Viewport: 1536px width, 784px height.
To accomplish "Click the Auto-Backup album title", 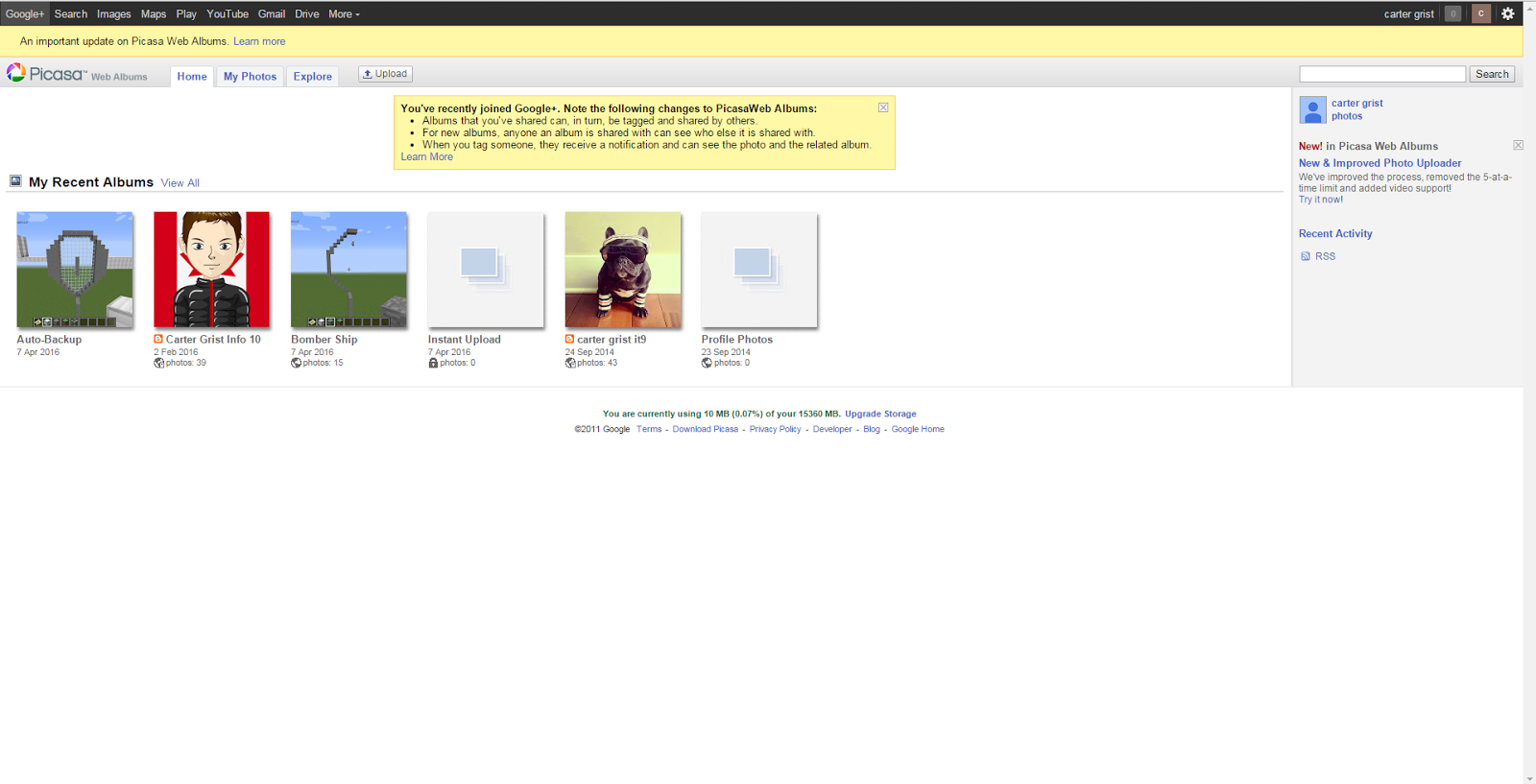I will 49,340.
